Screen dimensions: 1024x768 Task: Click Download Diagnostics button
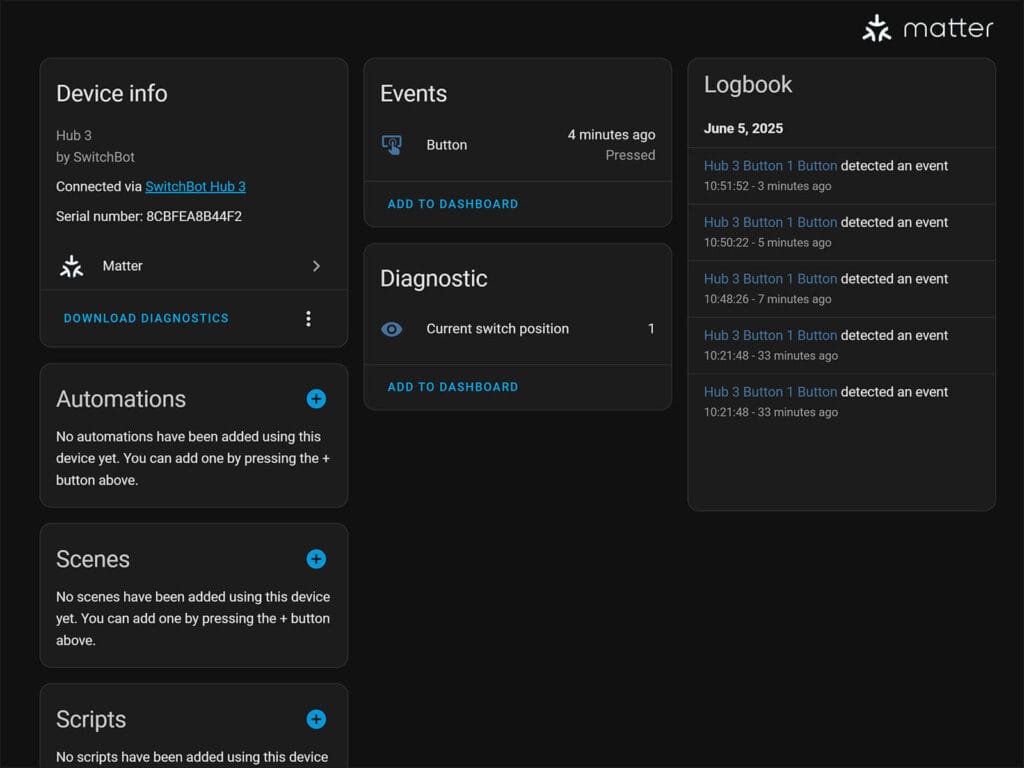click(146, 319)
